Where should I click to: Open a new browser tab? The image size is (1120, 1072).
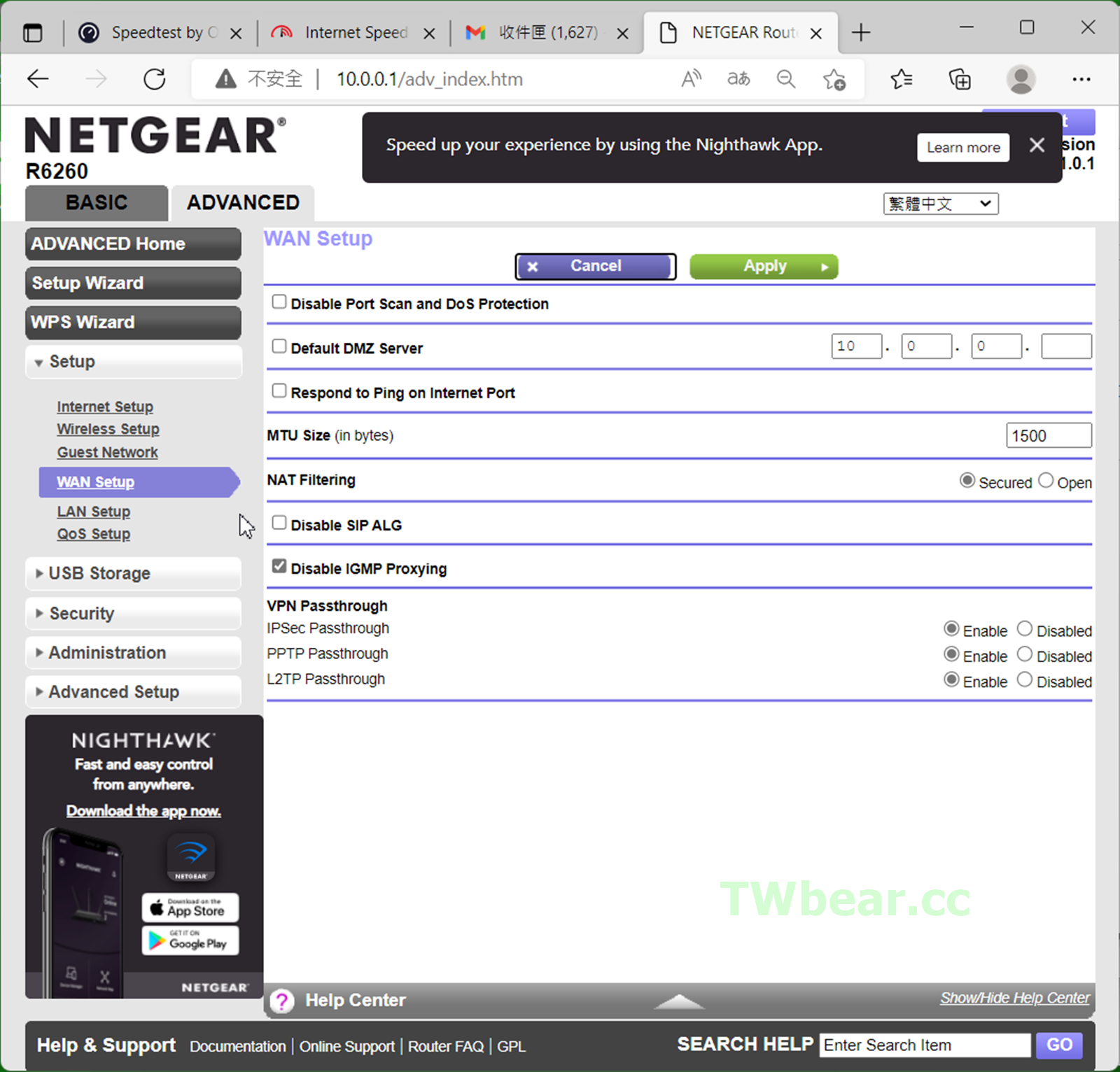[861, 33]
